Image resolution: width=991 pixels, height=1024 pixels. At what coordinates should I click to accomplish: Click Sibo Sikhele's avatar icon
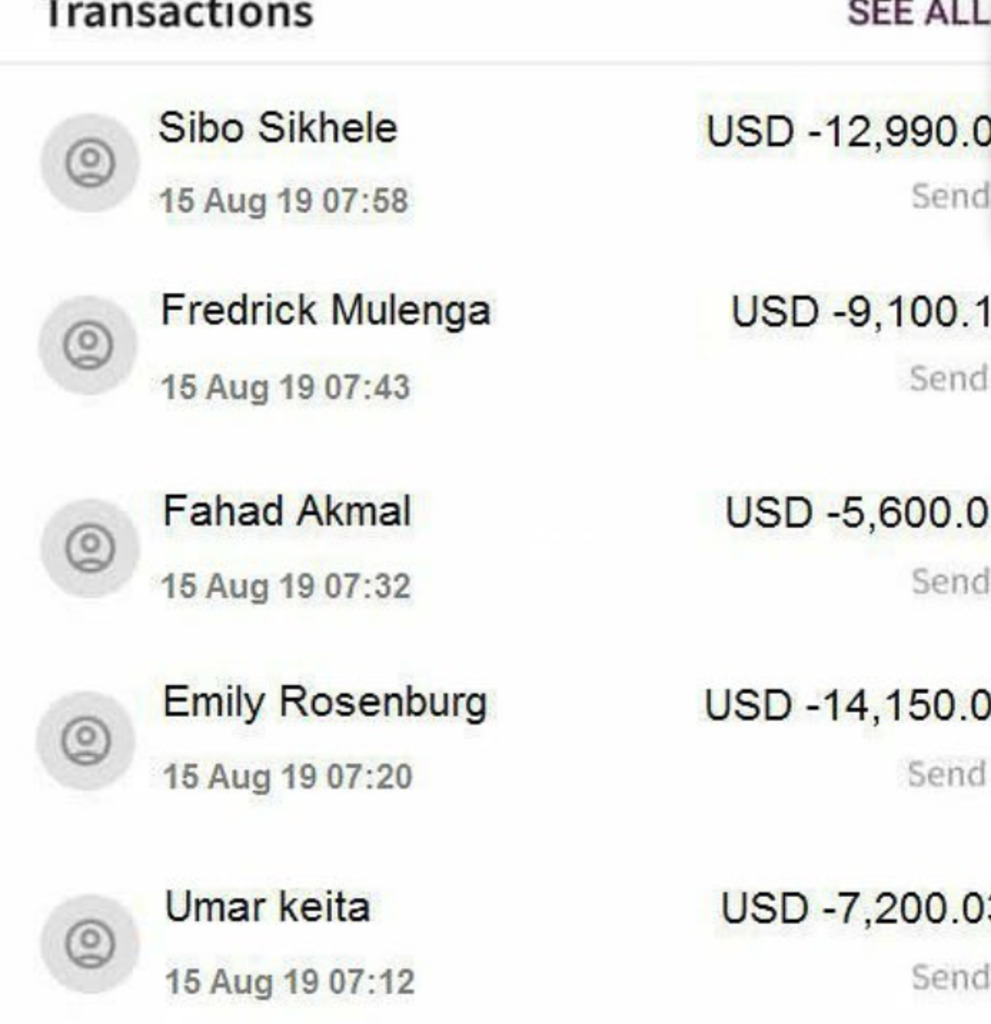tap(90, 162)
